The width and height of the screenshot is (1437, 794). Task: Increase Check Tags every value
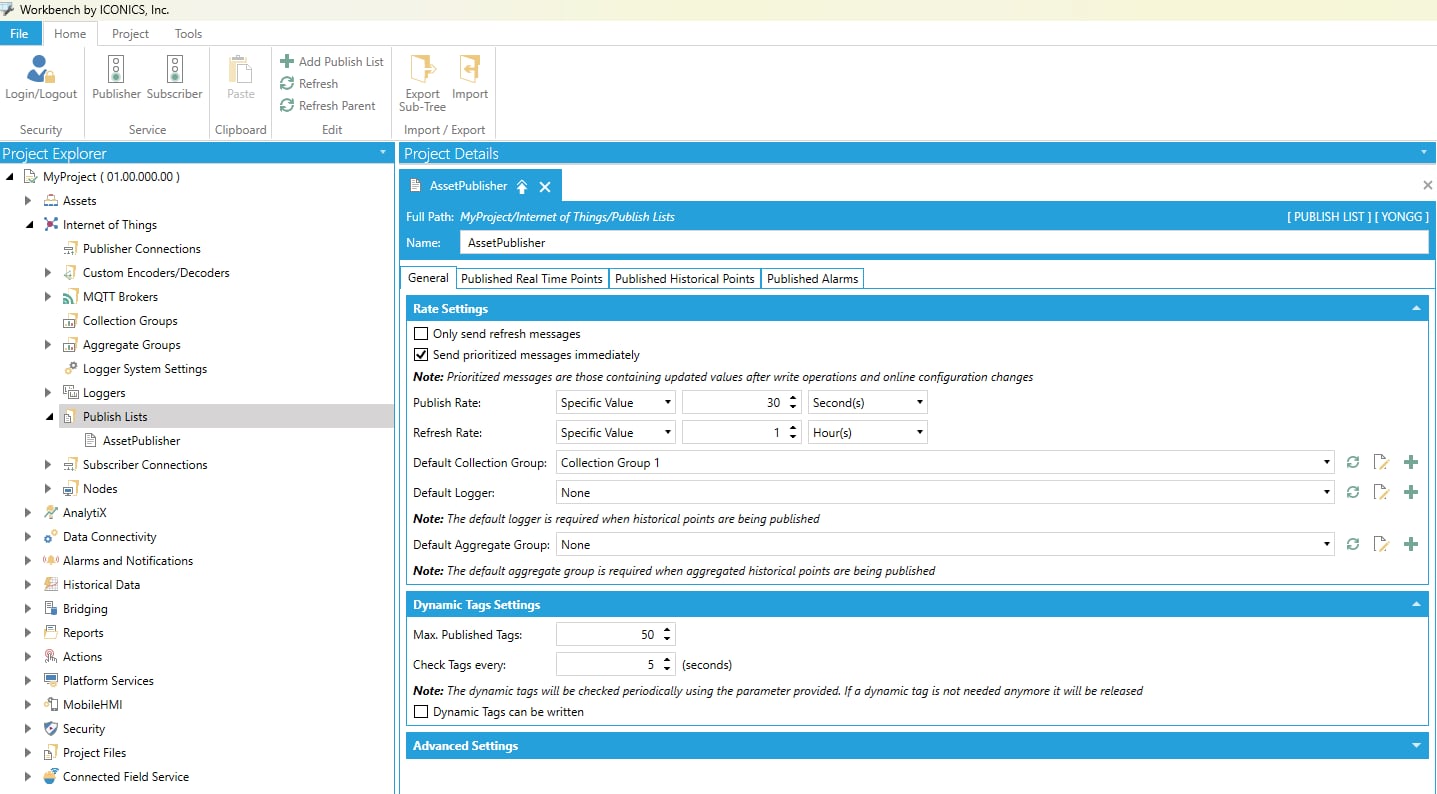click(x=667, y=659)
